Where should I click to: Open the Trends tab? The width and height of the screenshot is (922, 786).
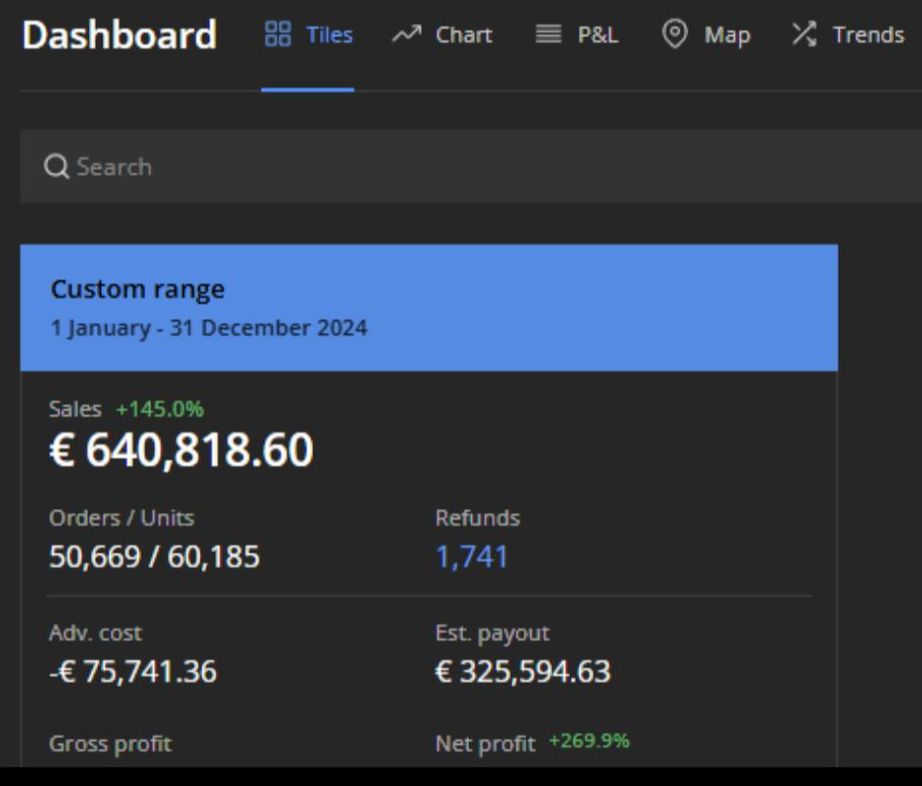[x=847, y=35]
